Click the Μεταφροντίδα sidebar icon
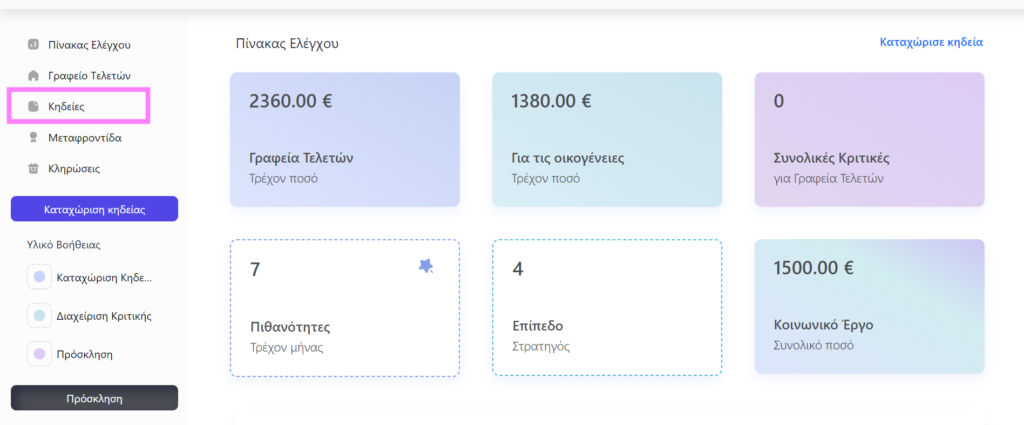Screen dimensions: 1024x425 pos(34,137)
